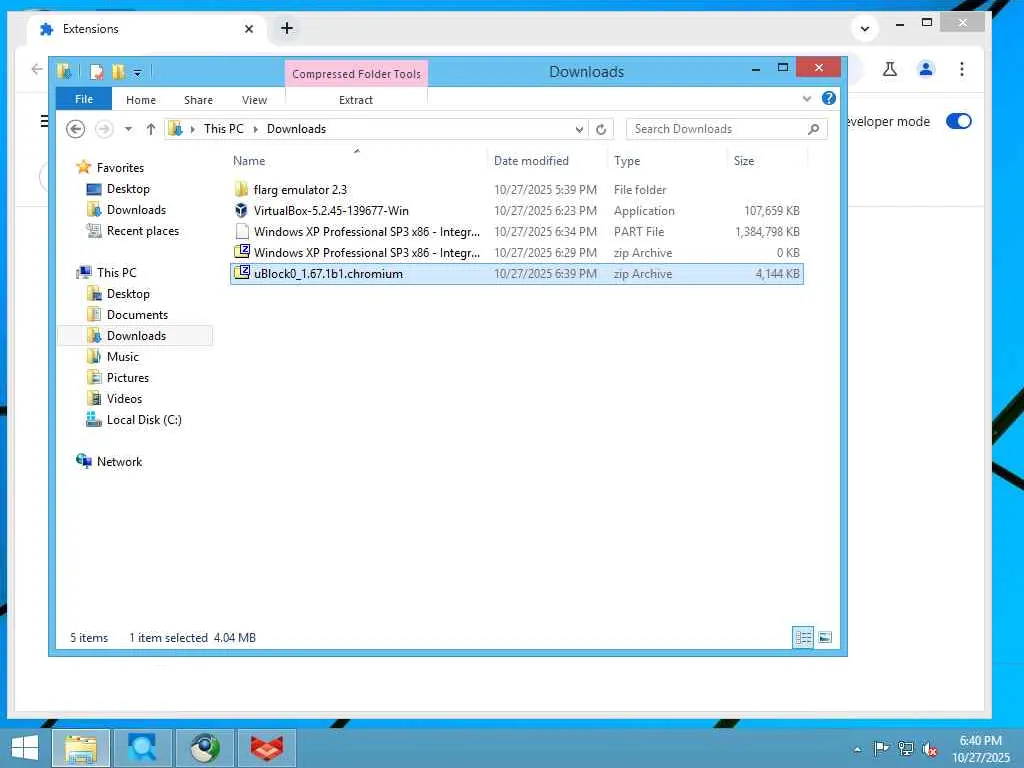Refresh the Downloads folder listing
1024x768 pixels.
pyautogui.click(x=601, y=129)
